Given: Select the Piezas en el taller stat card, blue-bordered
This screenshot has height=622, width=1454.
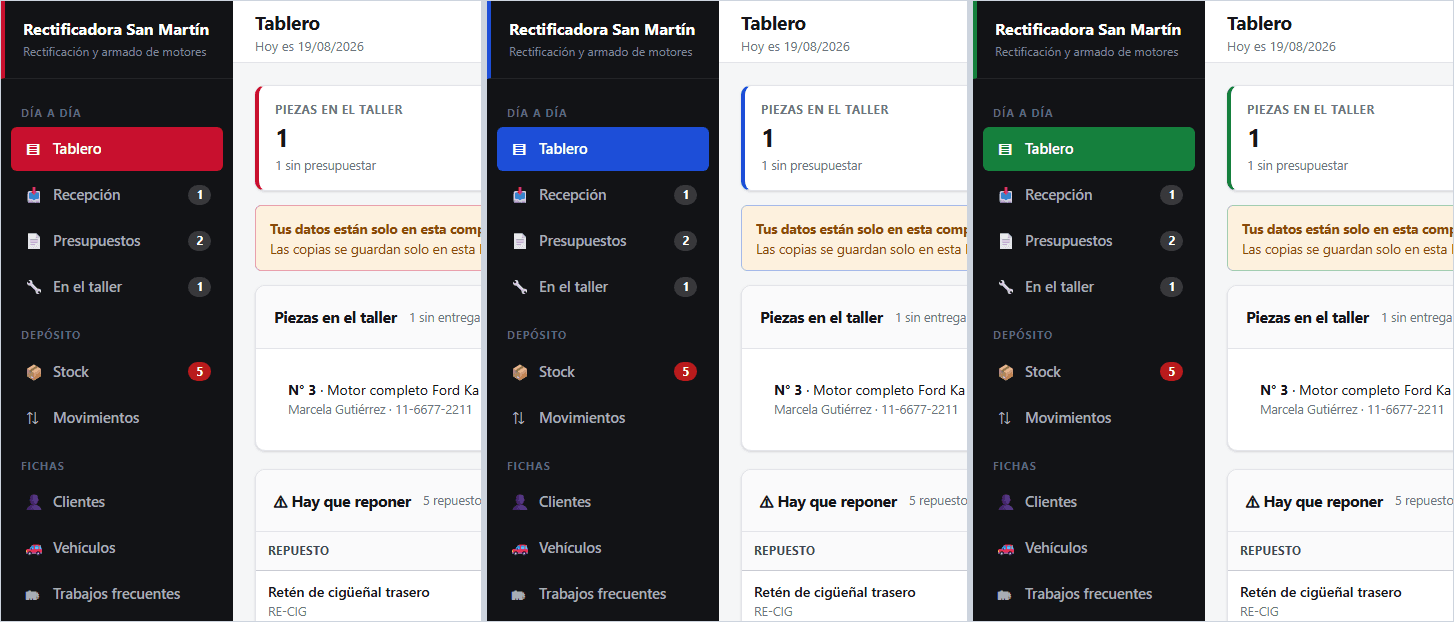Looking at the screenshot, I should pos(855,138).
